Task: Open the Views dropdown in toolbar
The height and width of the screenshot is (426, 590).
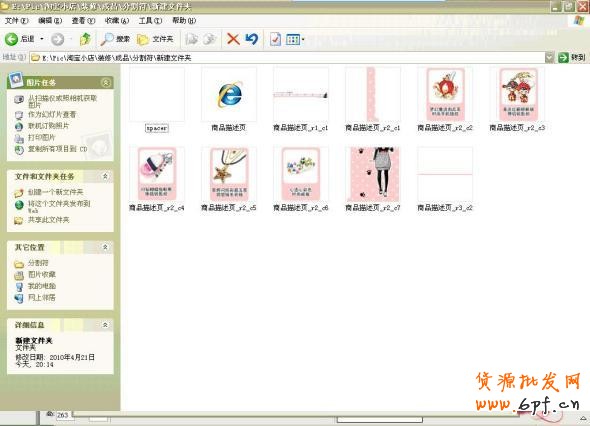Action: [295, 39]
